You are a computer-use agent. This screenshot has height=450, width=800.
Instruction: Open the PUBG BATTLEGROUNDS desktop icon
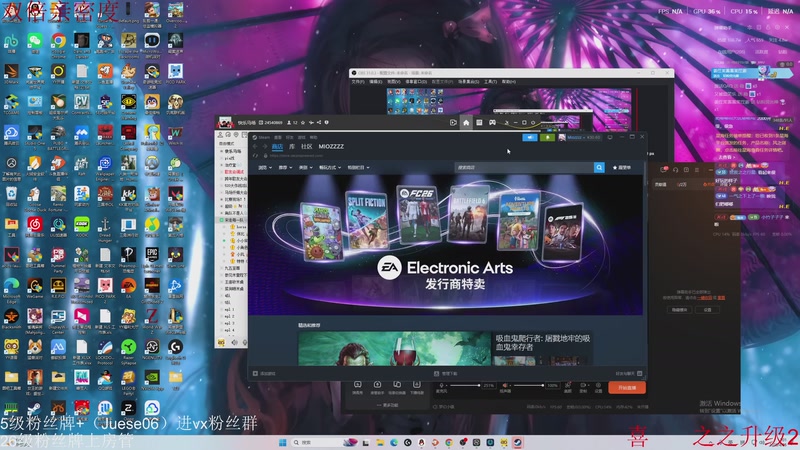coord(58,138)
